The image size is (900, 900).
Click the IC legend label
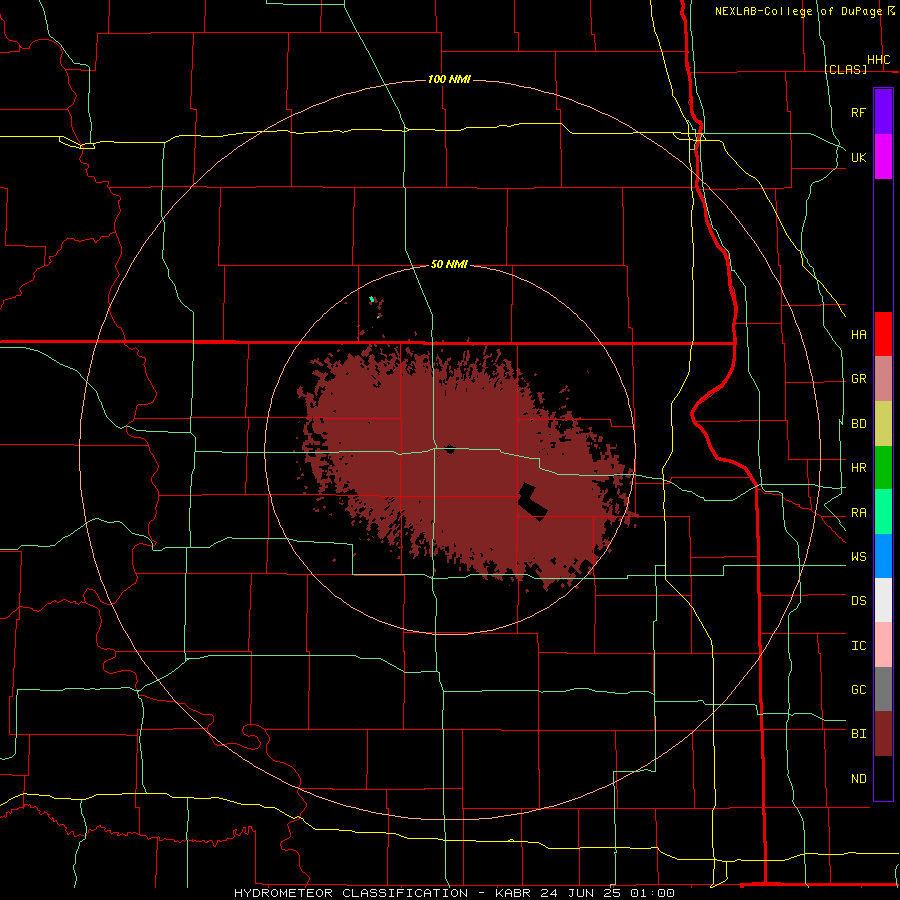coord(858,646)
